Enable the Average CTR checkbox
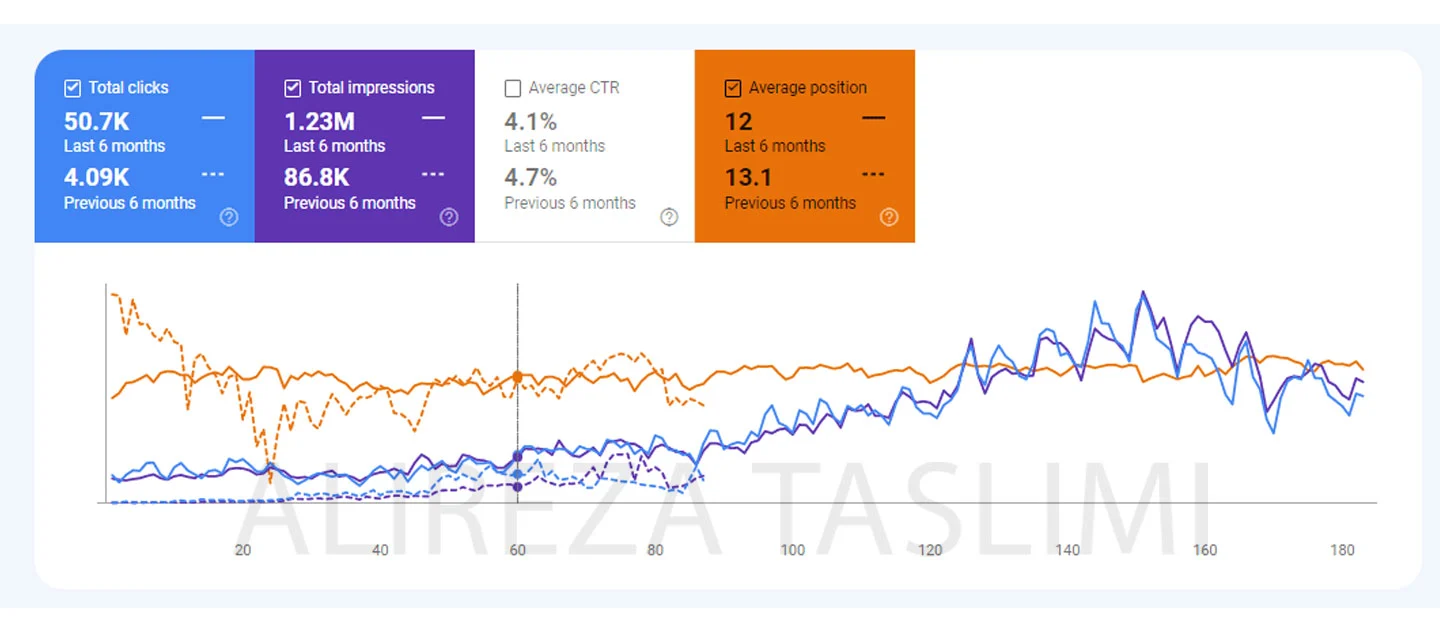 513,88
